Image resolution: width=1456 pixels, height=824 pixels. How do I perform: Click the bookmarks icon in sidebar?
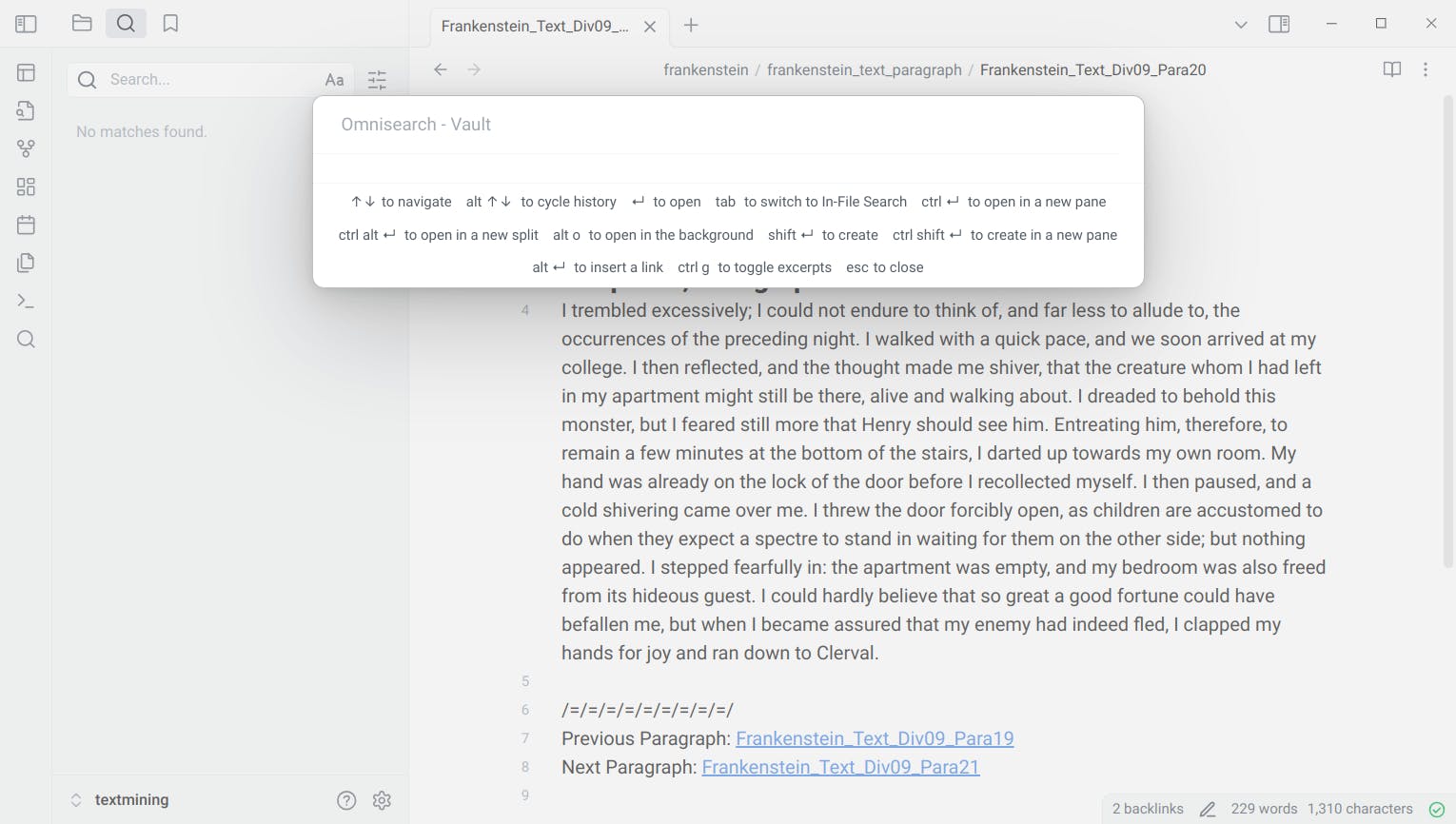pyautogui.click(x=170, y=24)
